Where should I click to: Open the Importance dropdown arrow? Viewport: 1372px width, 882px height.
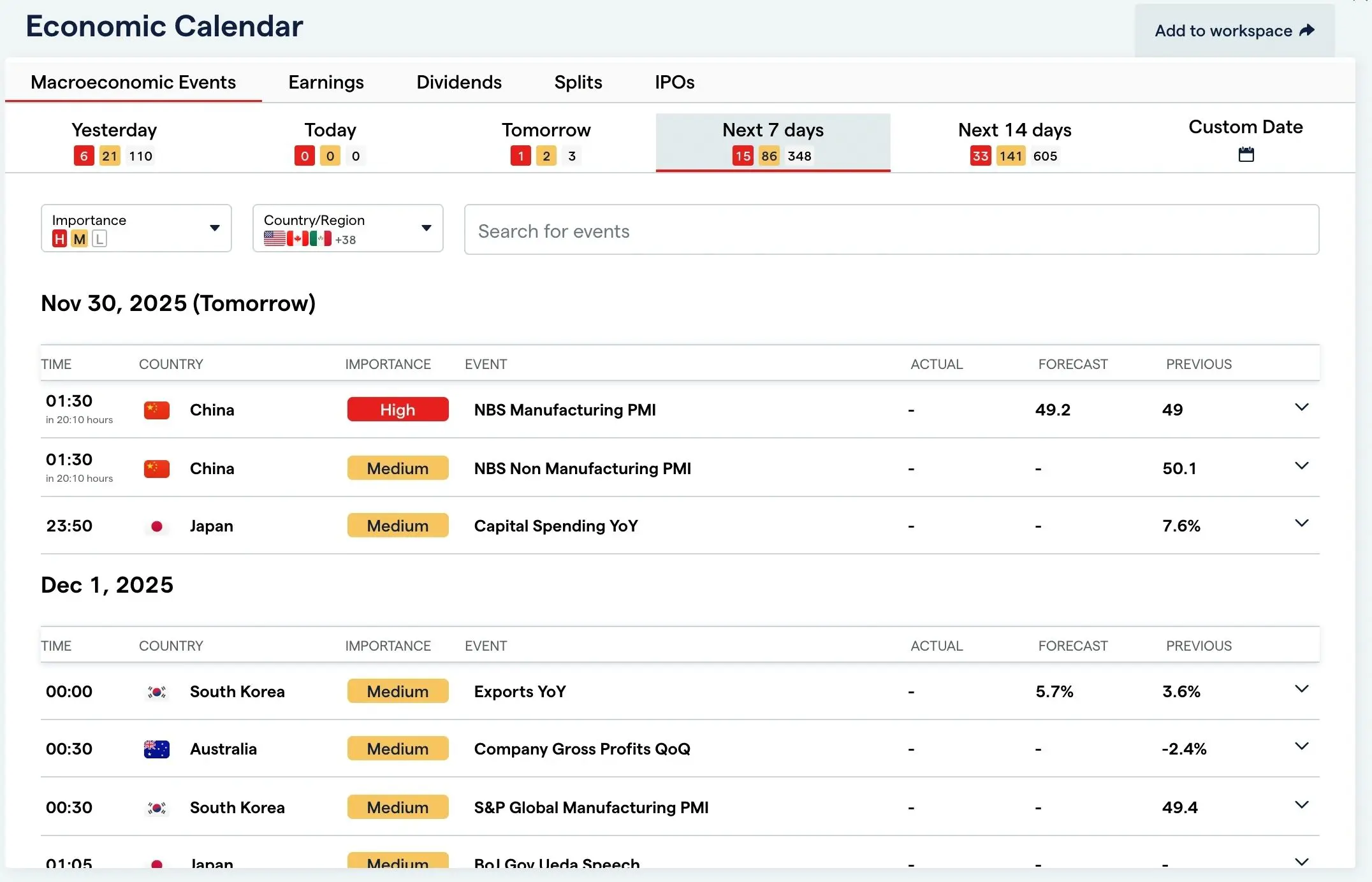(x=215, y=228)
